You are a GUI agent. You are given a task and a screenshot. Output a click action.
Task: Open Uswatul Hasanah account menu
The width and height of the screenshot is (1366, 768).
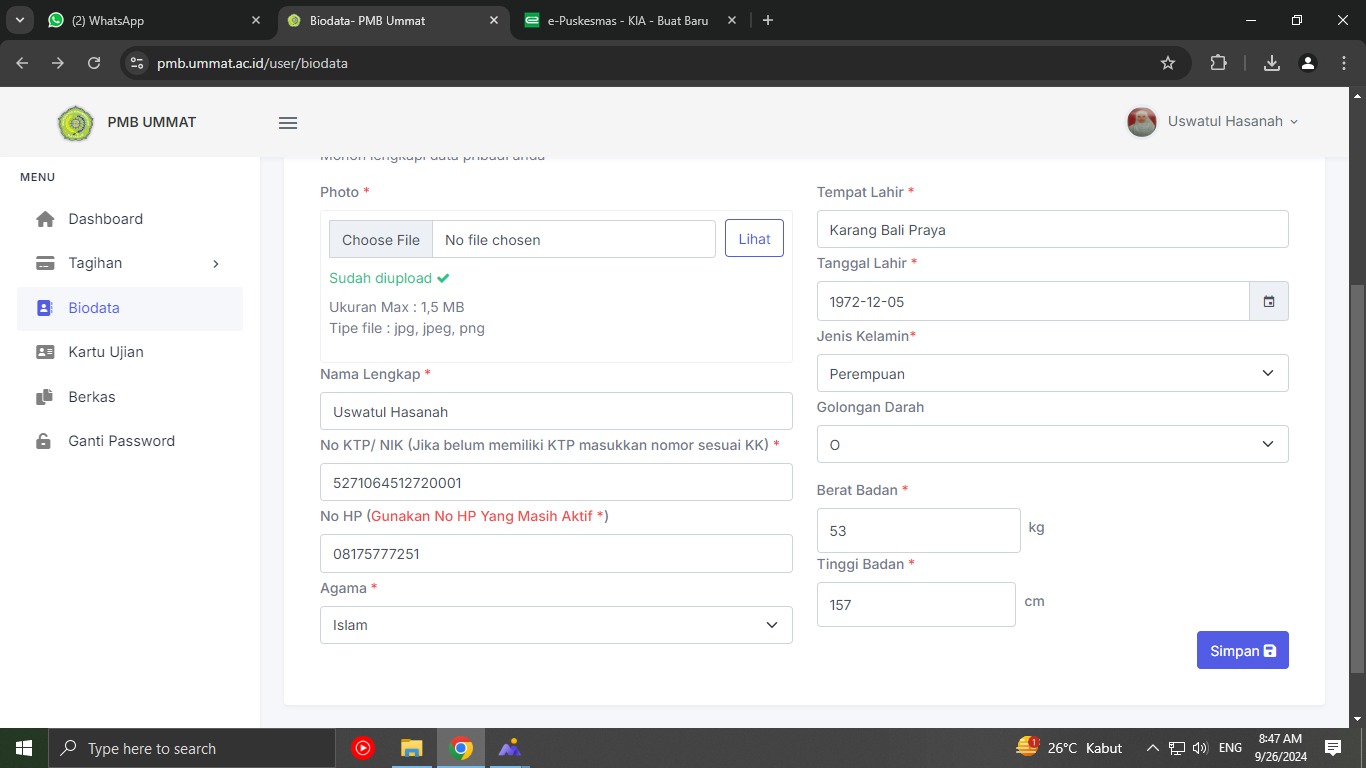coord(1231,122)
